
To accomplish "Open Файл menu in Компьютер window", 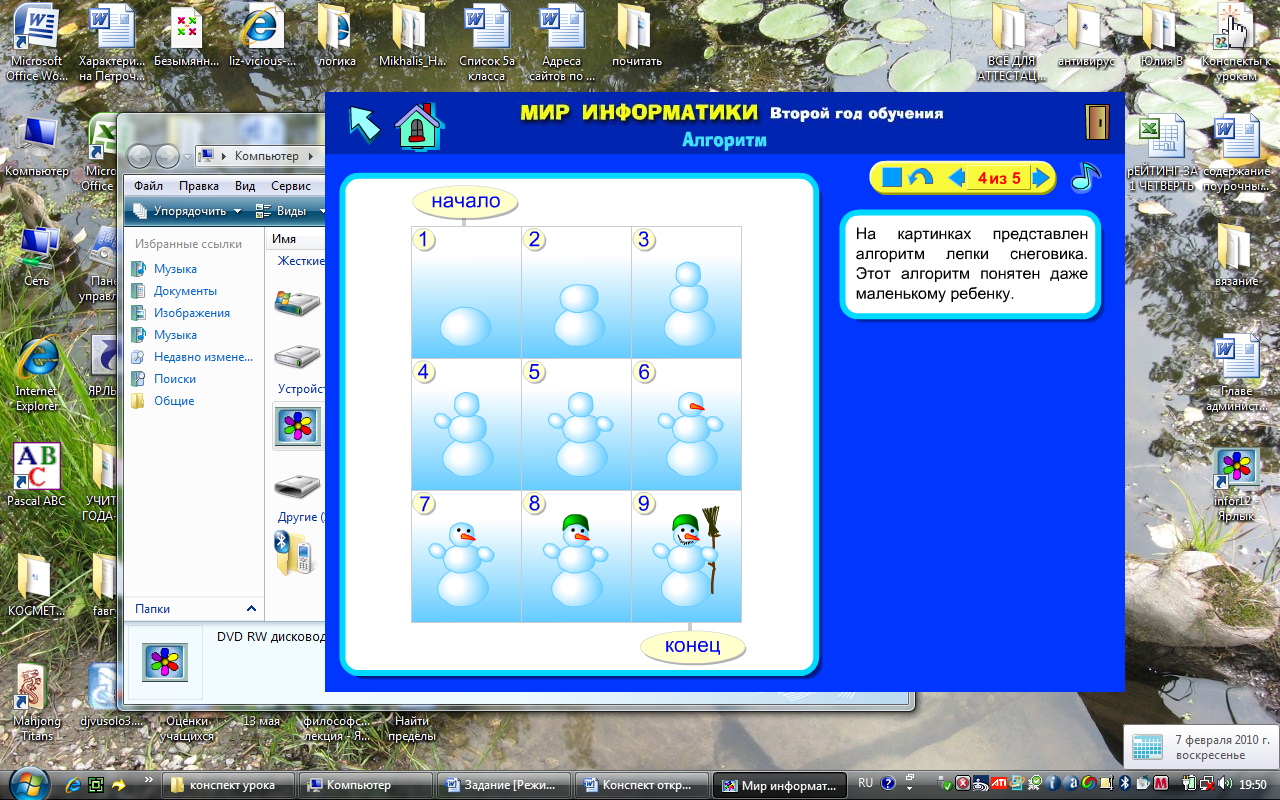I will (x=148, y=186).
